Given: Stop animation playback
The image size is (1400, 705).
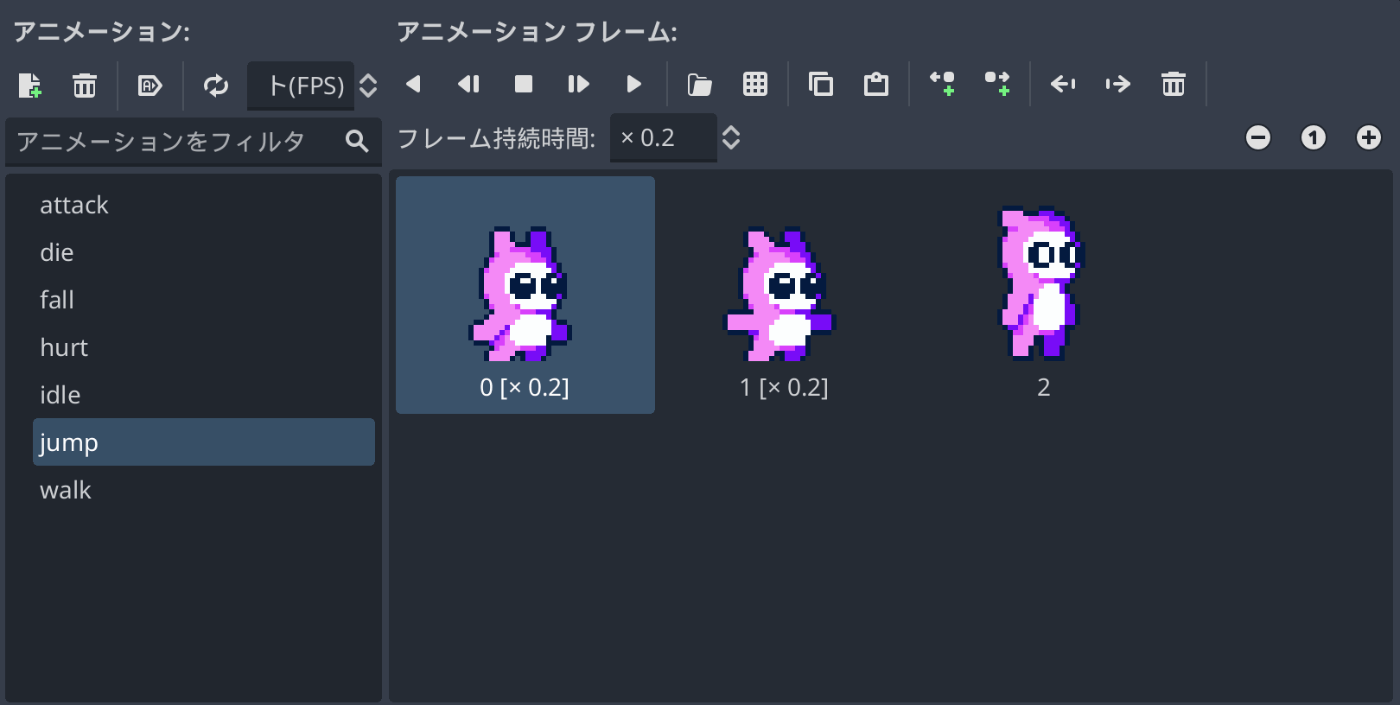Looking at the screenshot, I should 523,84.
